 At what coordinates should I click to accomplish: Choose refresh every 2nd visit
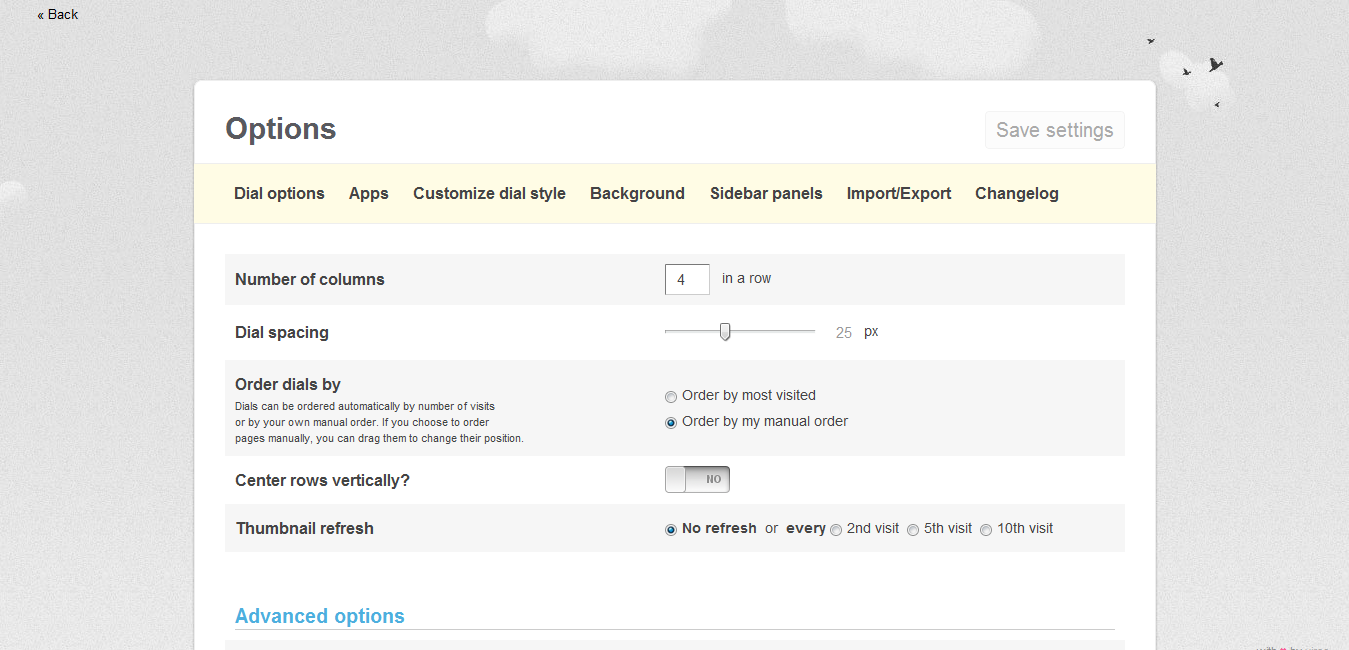[x=836, y=530]
